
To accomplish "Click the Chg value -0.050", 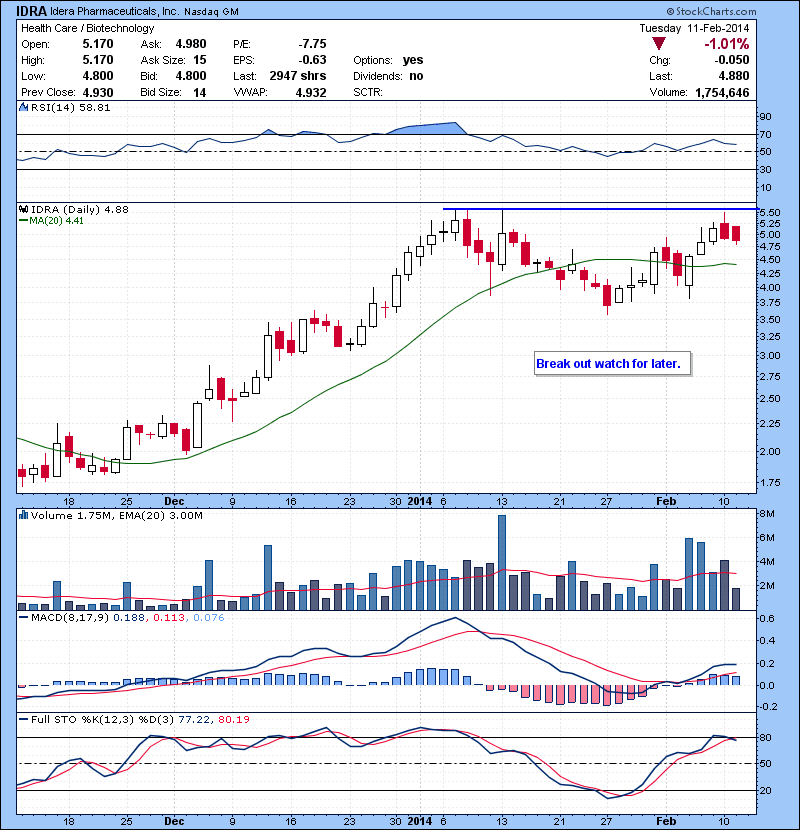I will coord(732,60).
